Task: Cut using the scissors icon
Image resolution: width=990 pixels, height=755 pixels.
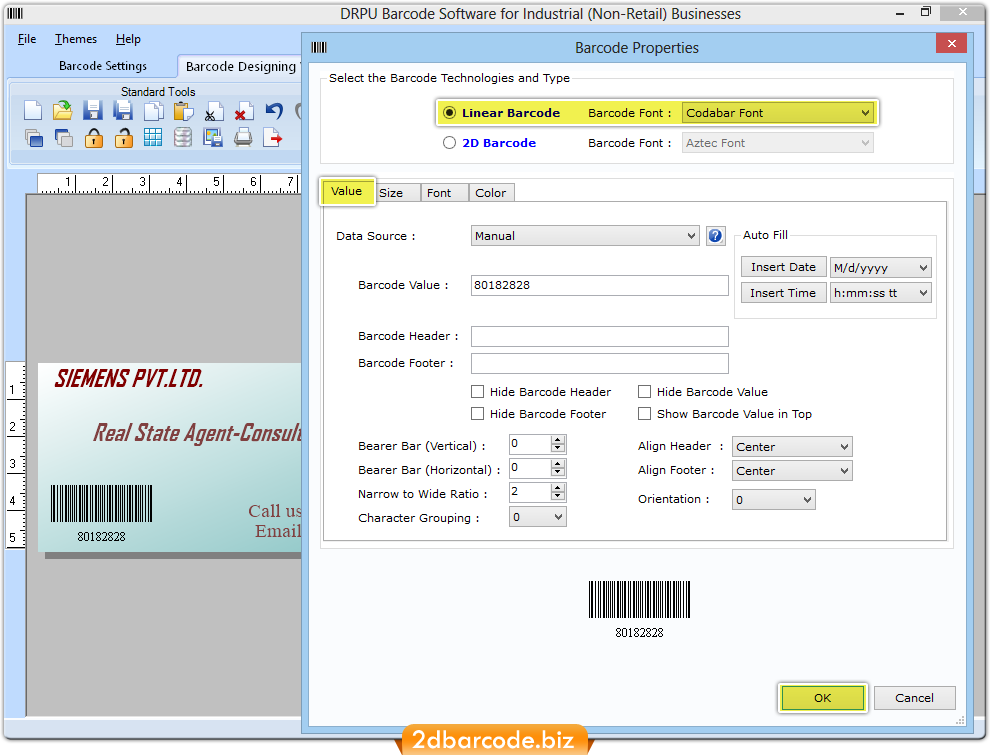Action: (x=214, y=111)
